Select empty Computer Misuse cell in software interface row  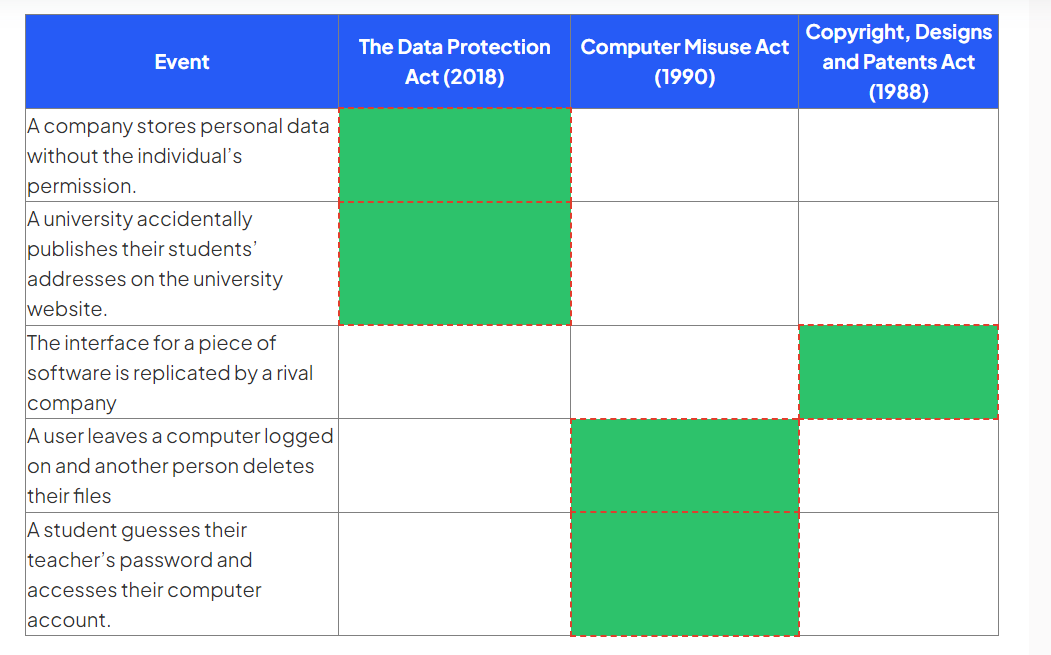pos(684,373)
